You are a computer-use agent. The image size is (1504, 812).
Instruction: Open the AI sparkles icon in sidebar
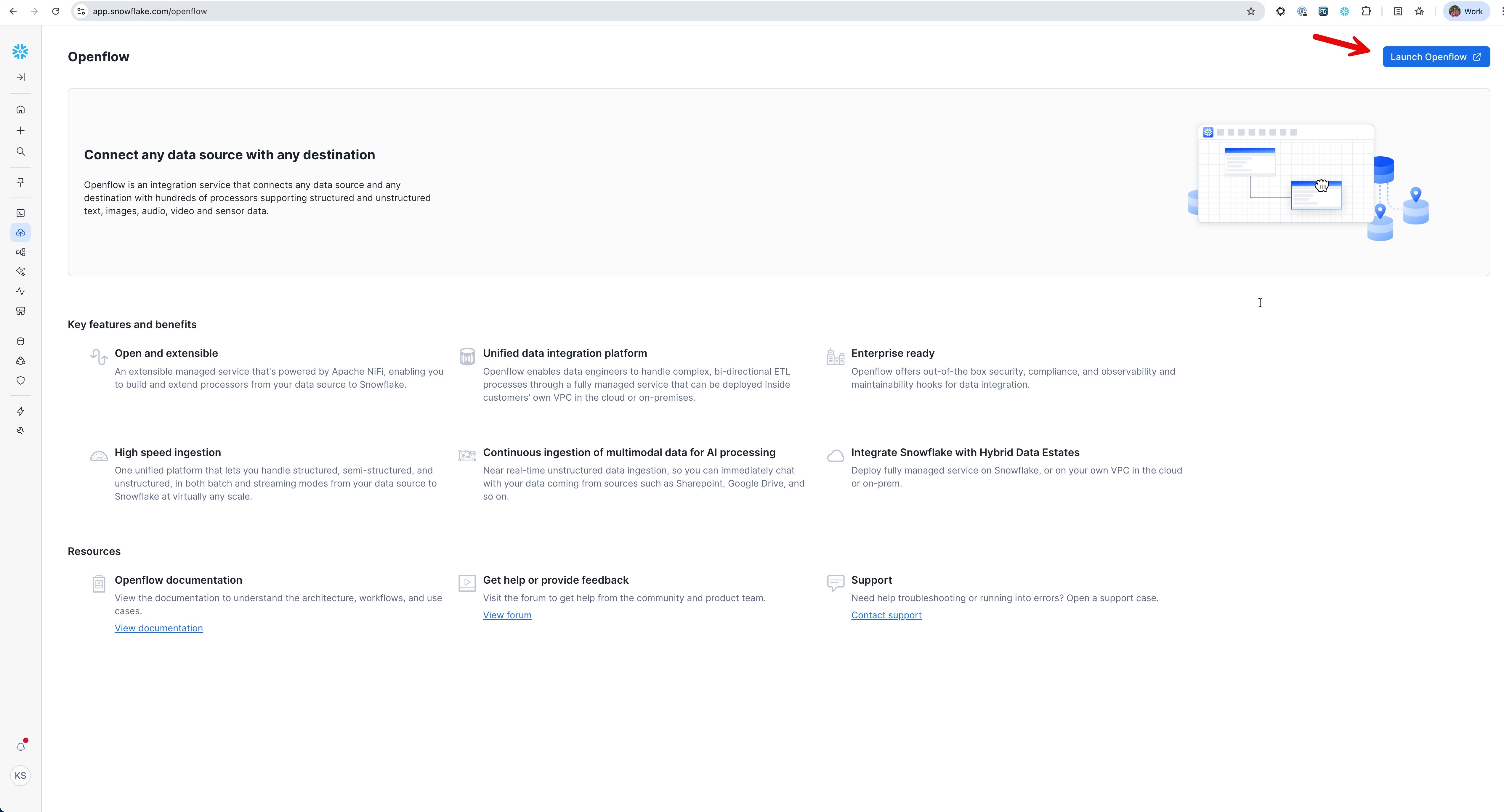(x=20, y=272)
